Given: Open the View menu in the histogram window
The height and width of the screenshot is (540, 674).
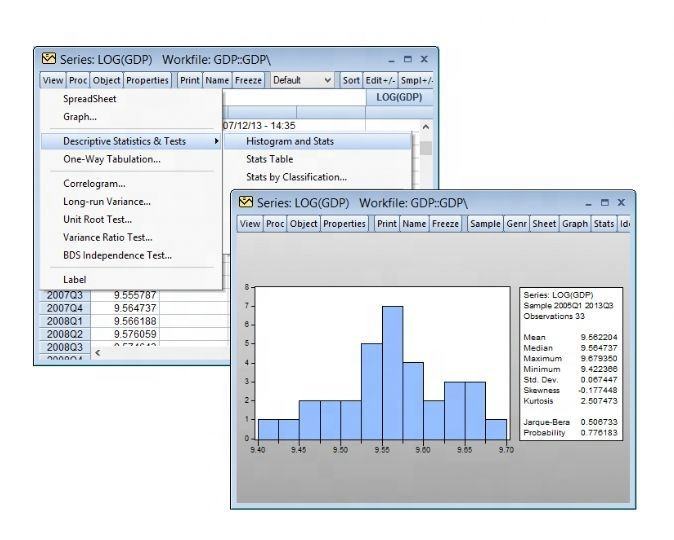Looking at the screenshot, I should click(x=249, y=224).
